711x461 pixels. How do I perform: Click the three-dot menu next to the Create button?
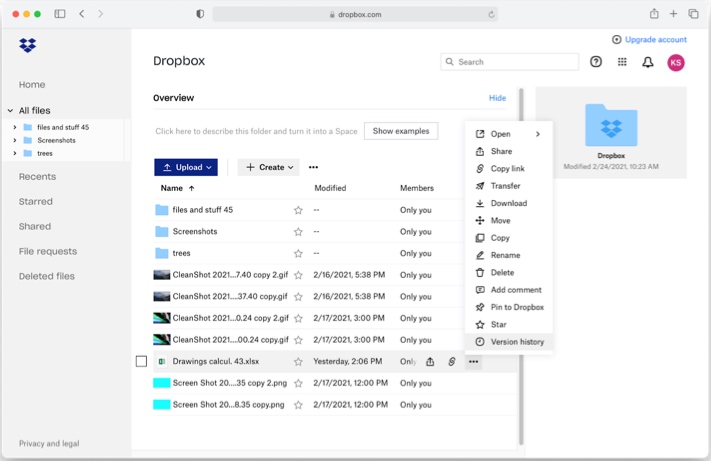coord(313,167)
